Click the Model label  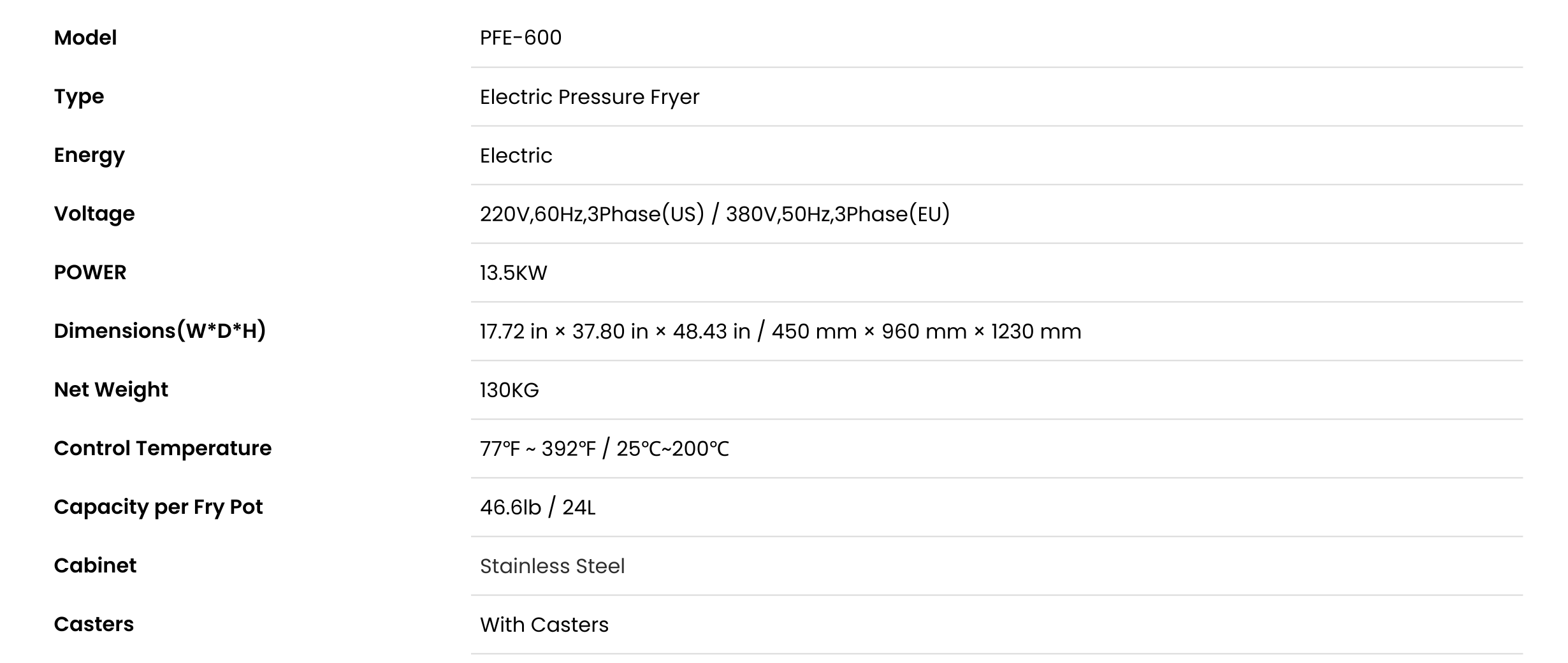(85, 38)
